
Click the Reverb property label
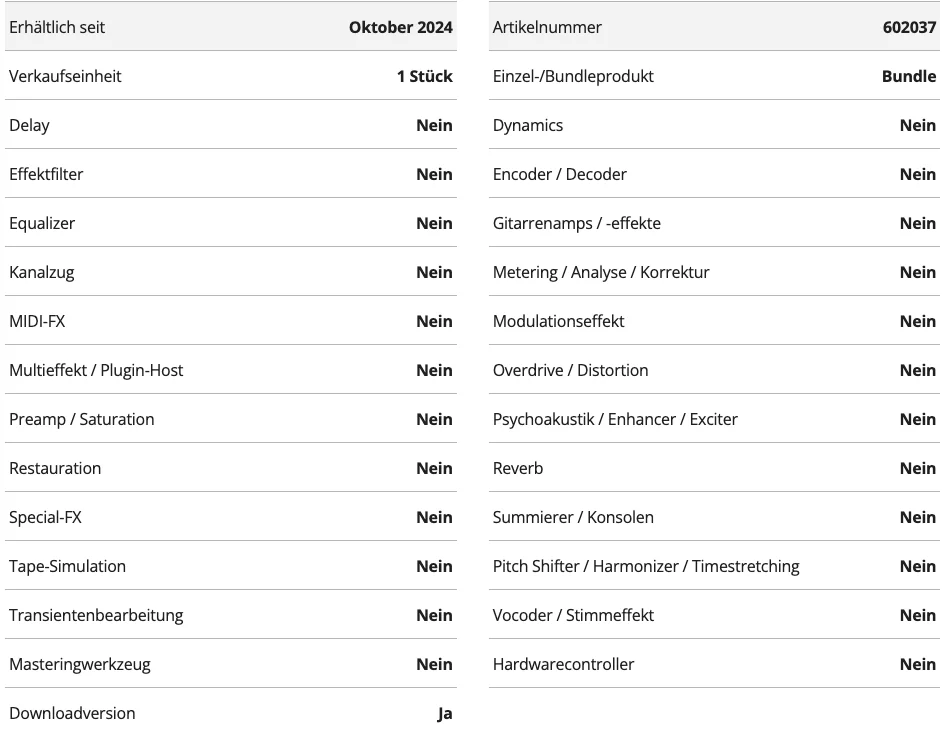(518, 469)
